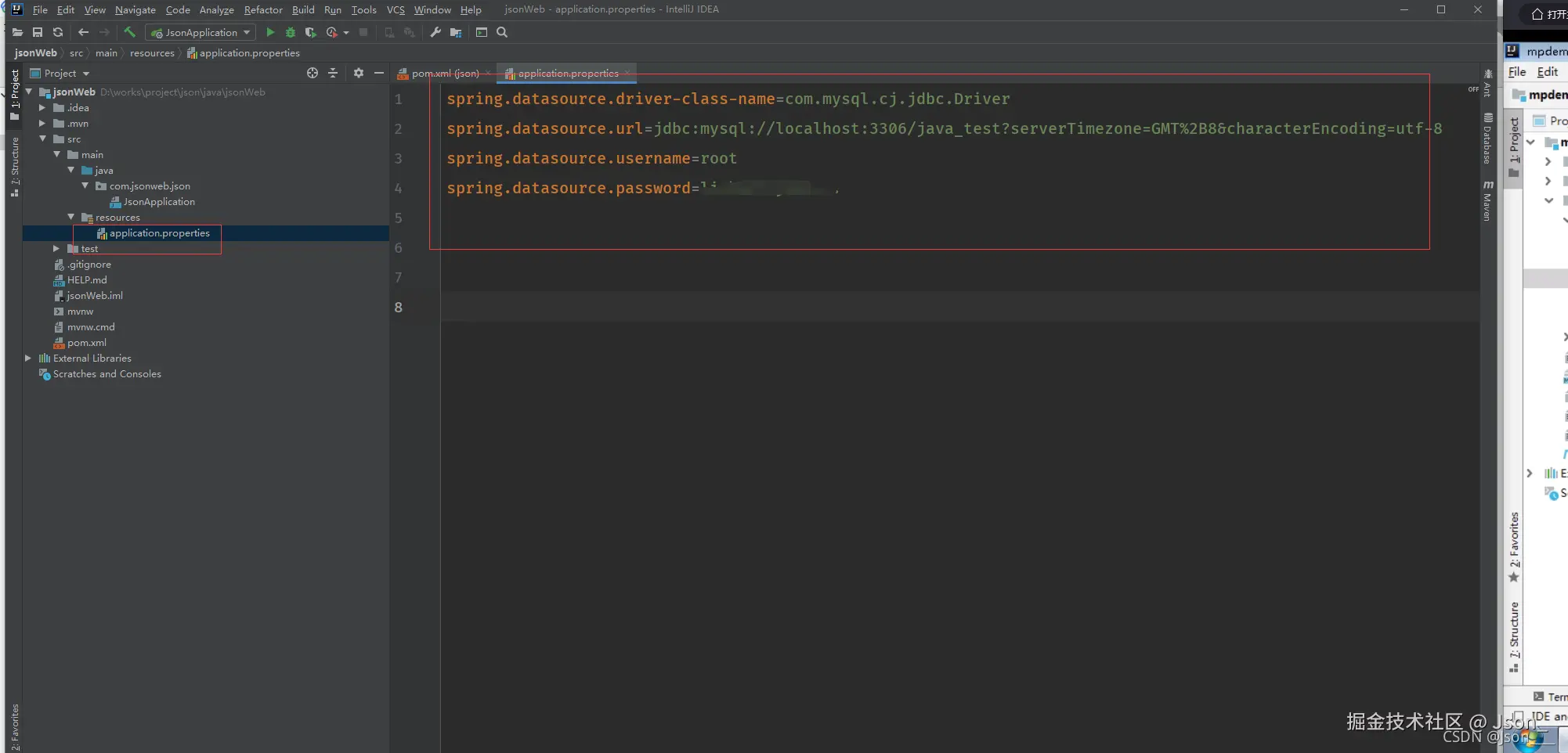Debug JsonApplication with the bug icon

coord(291,32)
